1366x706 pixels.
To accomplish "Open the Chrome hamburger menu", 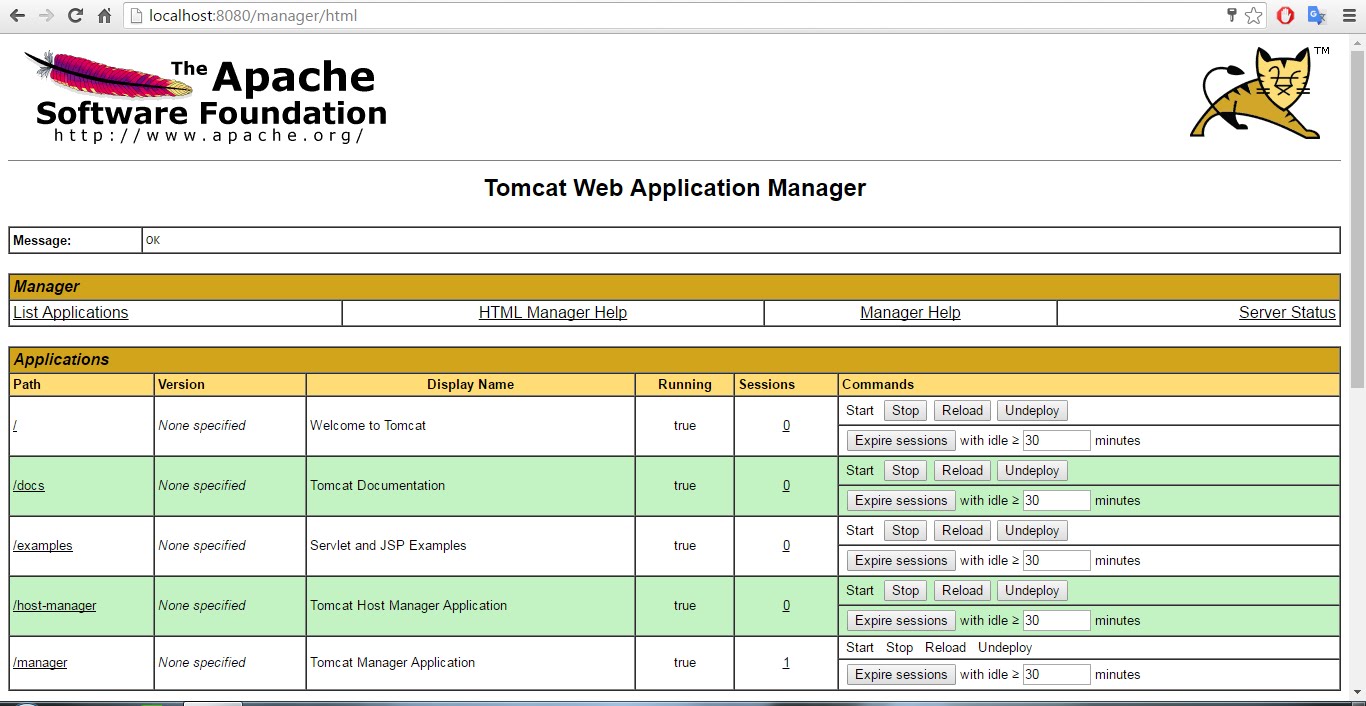I will pos(1348,16).
